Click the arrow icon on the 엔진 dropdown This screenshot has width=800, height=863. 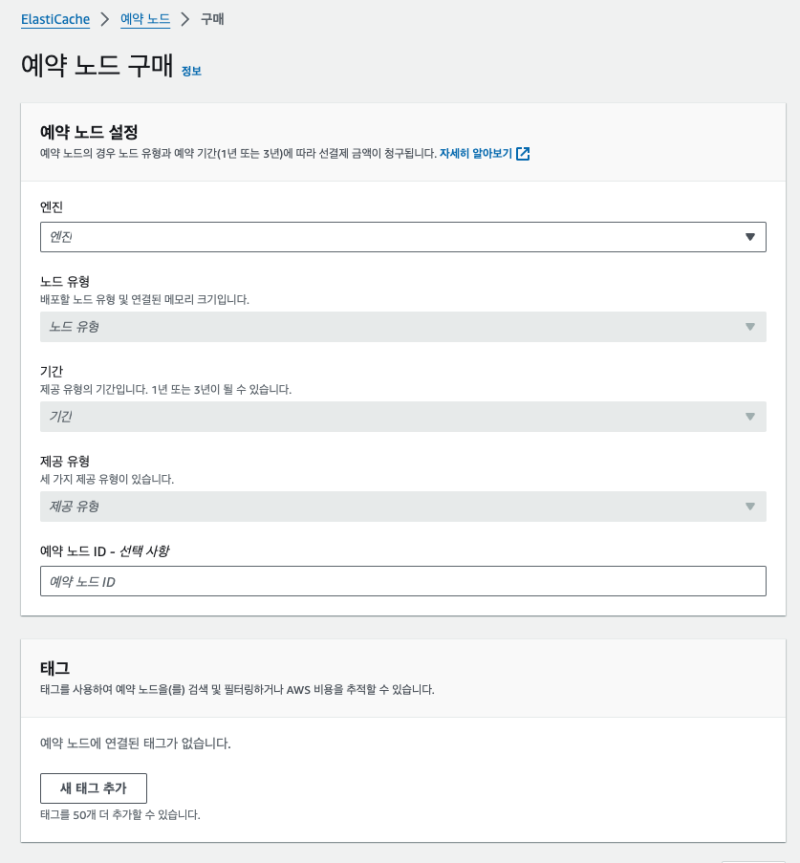tap(750, 237)
